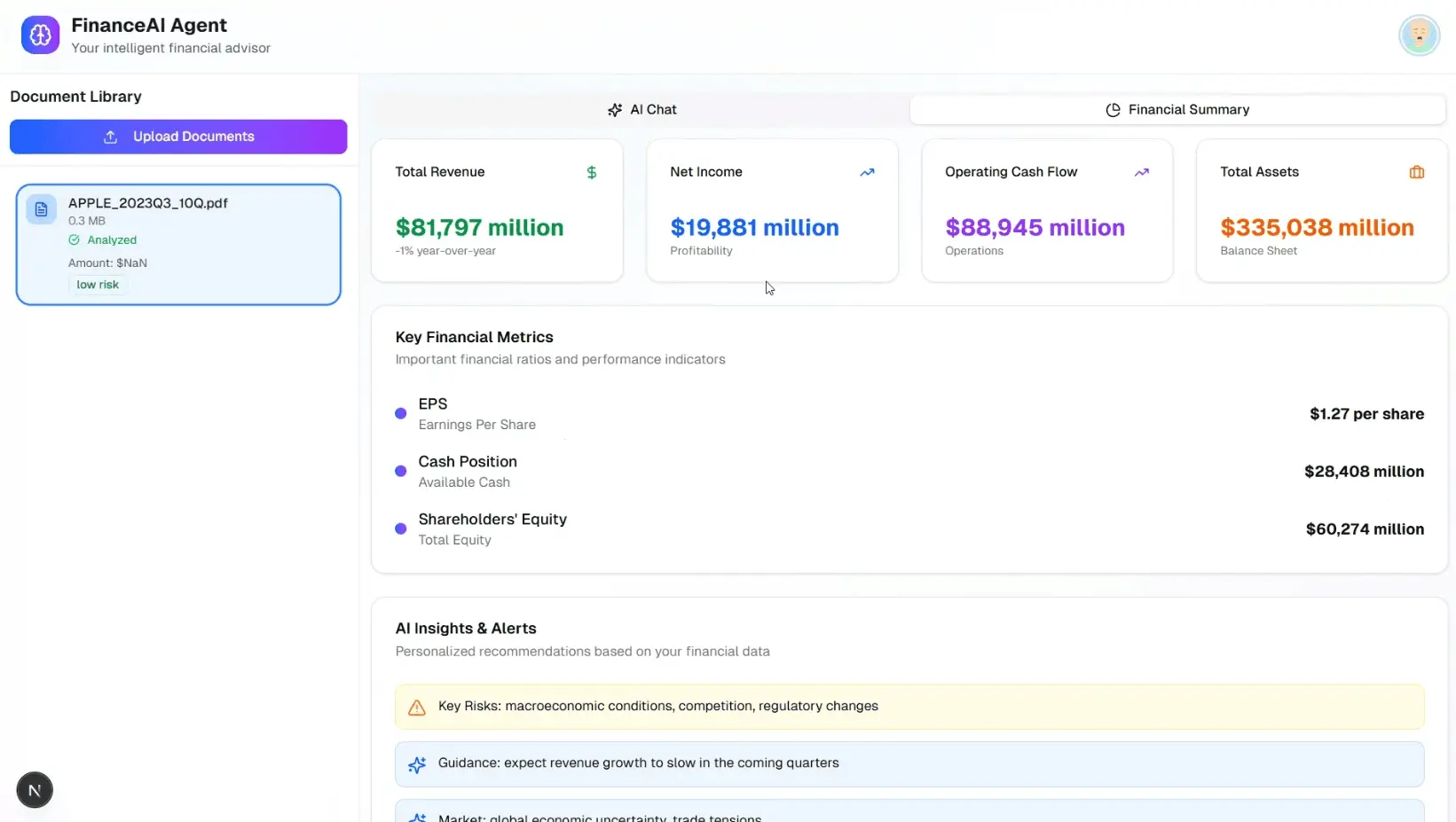Select the Financial Summary tab

click(1177, 110)
